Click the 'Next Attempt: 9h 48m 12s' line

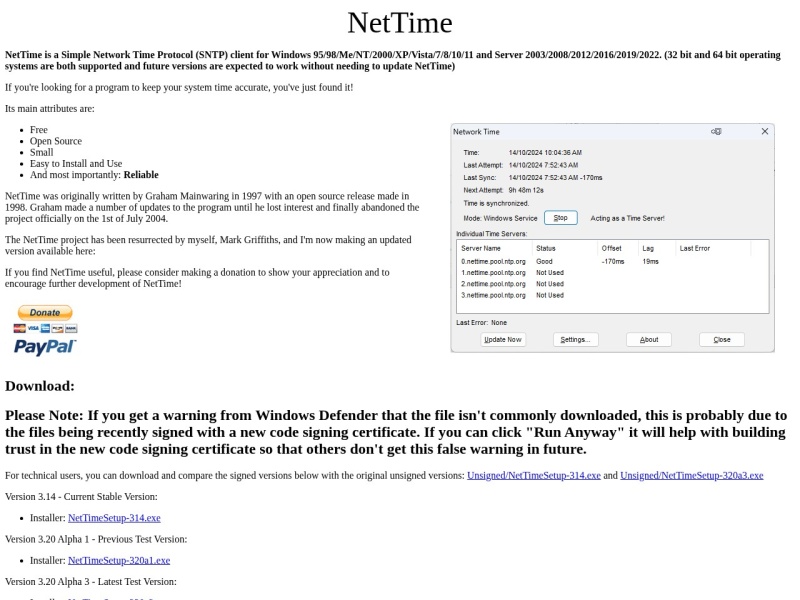503,190
